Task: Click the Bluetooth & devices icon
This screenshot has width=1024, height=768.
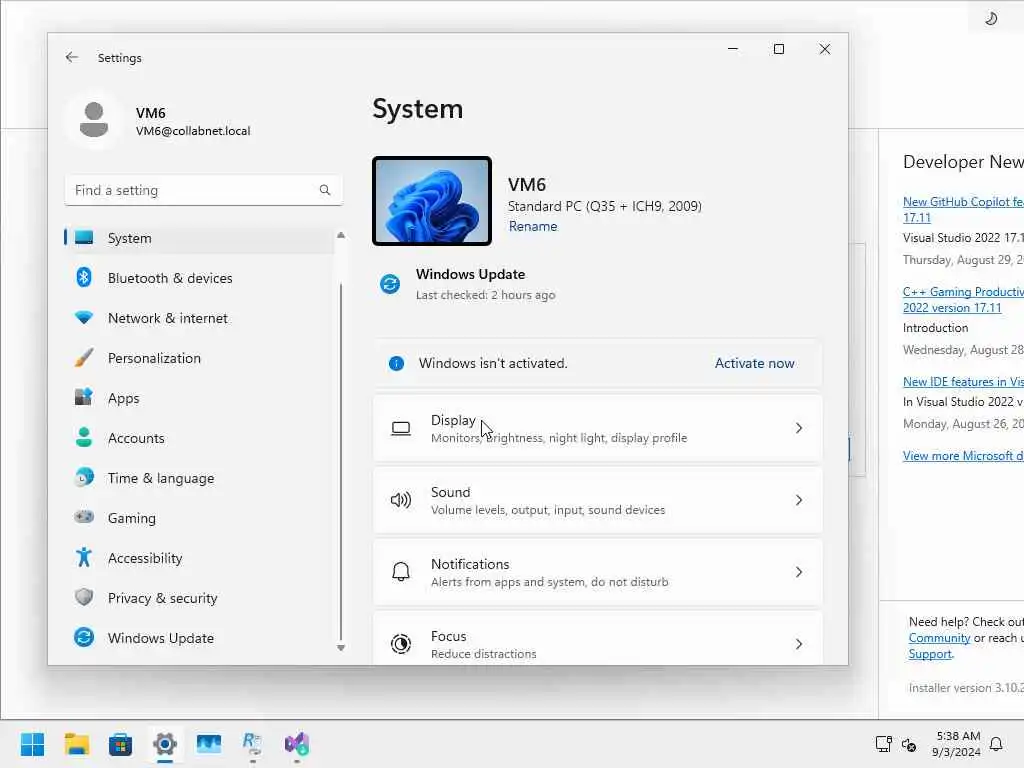Action: tap(84, 278)
